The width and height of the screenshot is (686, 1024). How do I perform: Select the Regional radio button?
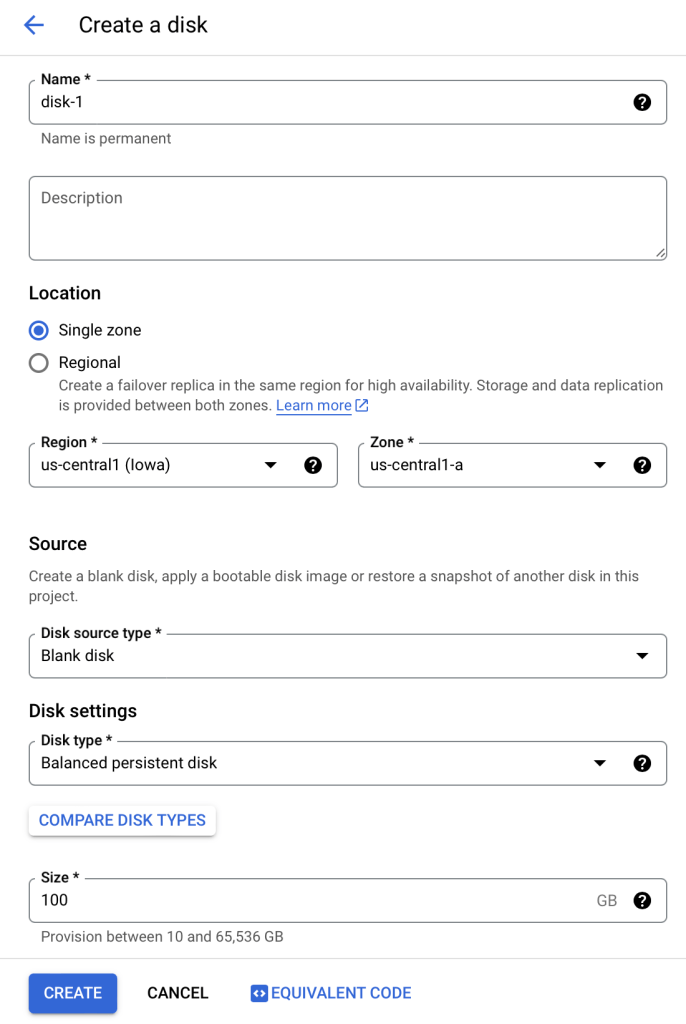click(x=39, y=363)
